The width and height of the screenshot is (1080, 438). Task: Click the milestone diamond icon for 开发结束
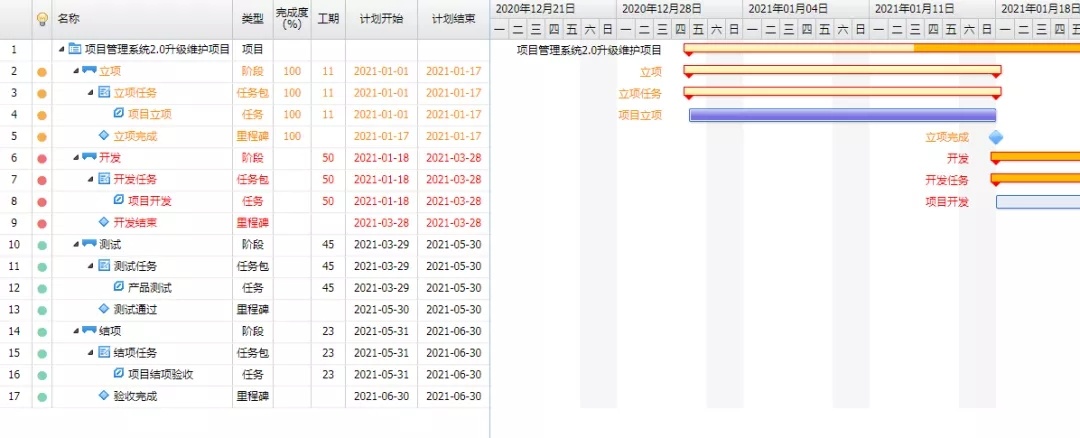pyautogui.click(x=104, y=222)
